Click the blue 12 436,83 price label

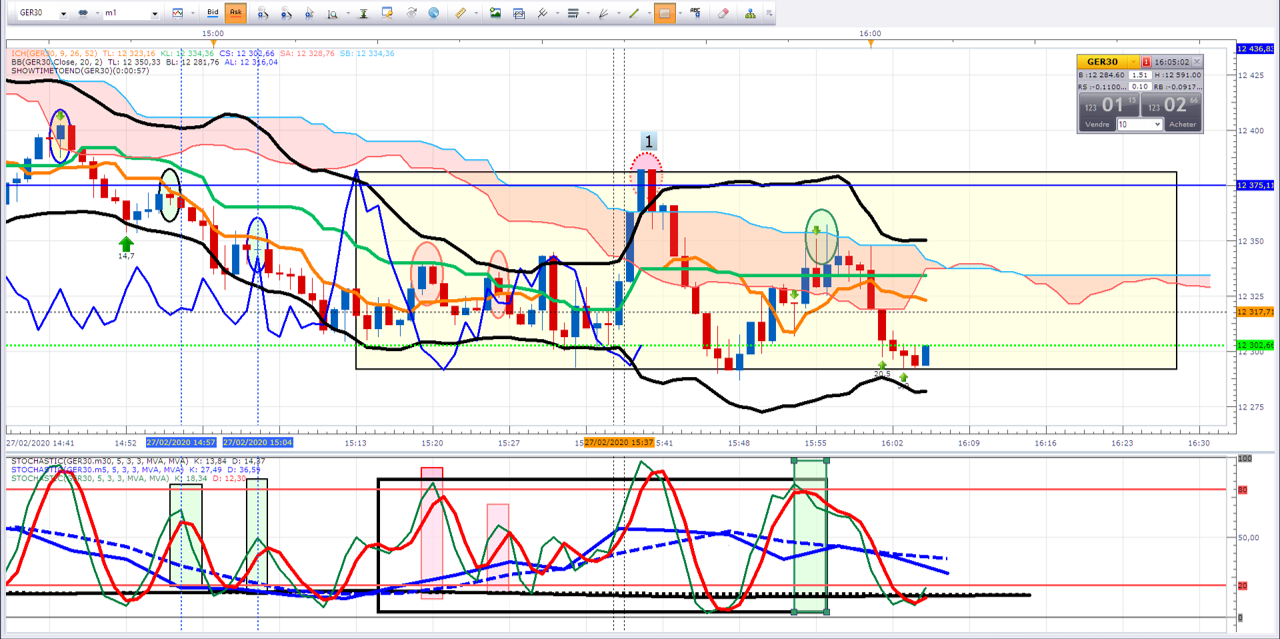tap(1255, 48)
